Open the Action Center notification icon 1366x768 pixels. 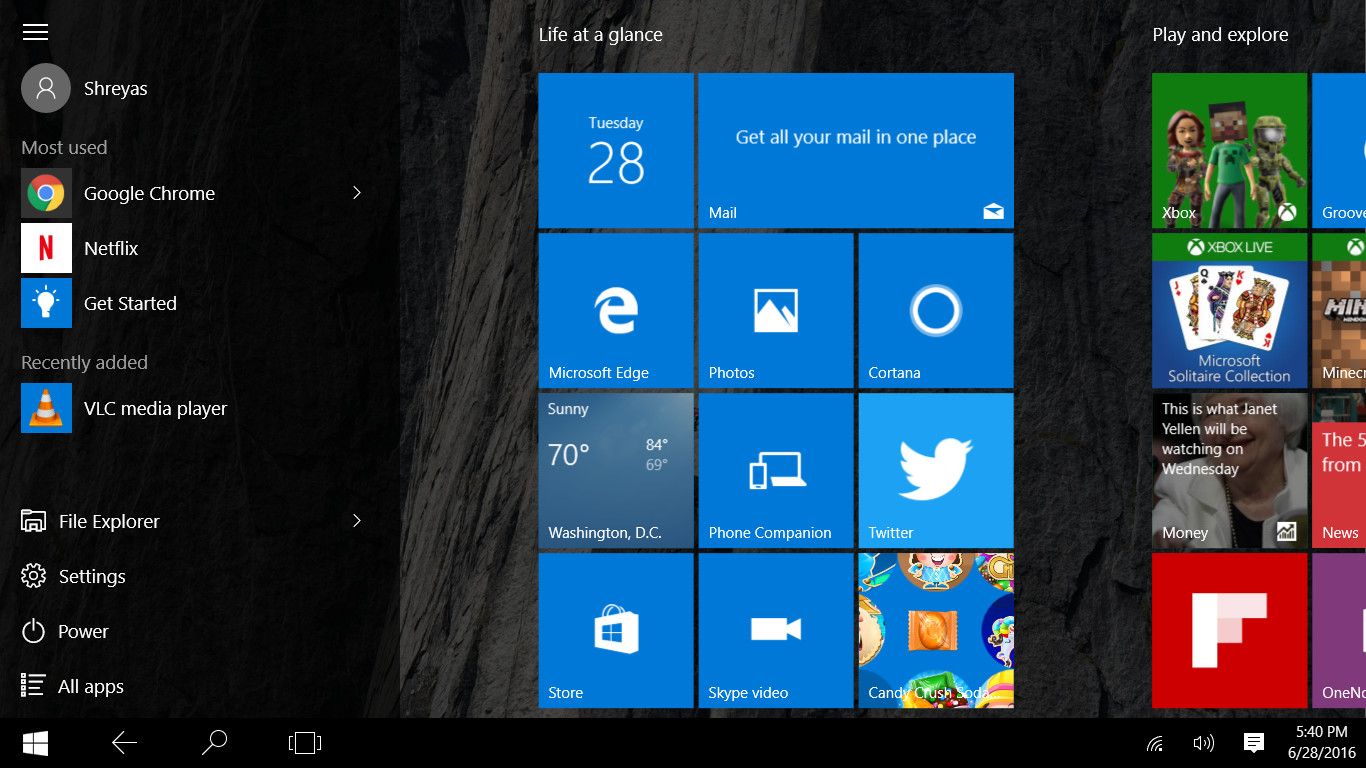point(1253,743)
